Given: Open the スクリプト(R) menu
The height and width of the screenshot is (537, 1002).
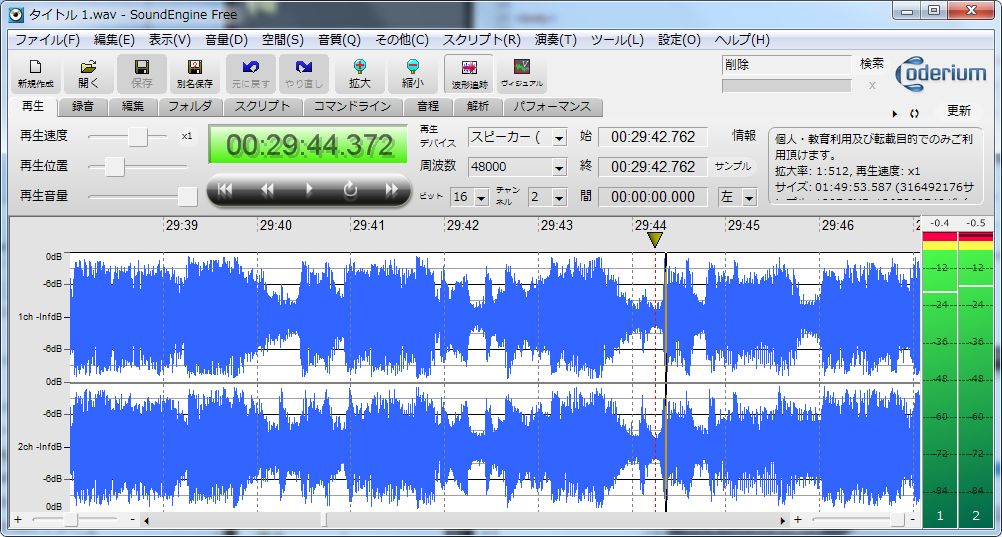Looking at the screenshot, I should 482,40.
